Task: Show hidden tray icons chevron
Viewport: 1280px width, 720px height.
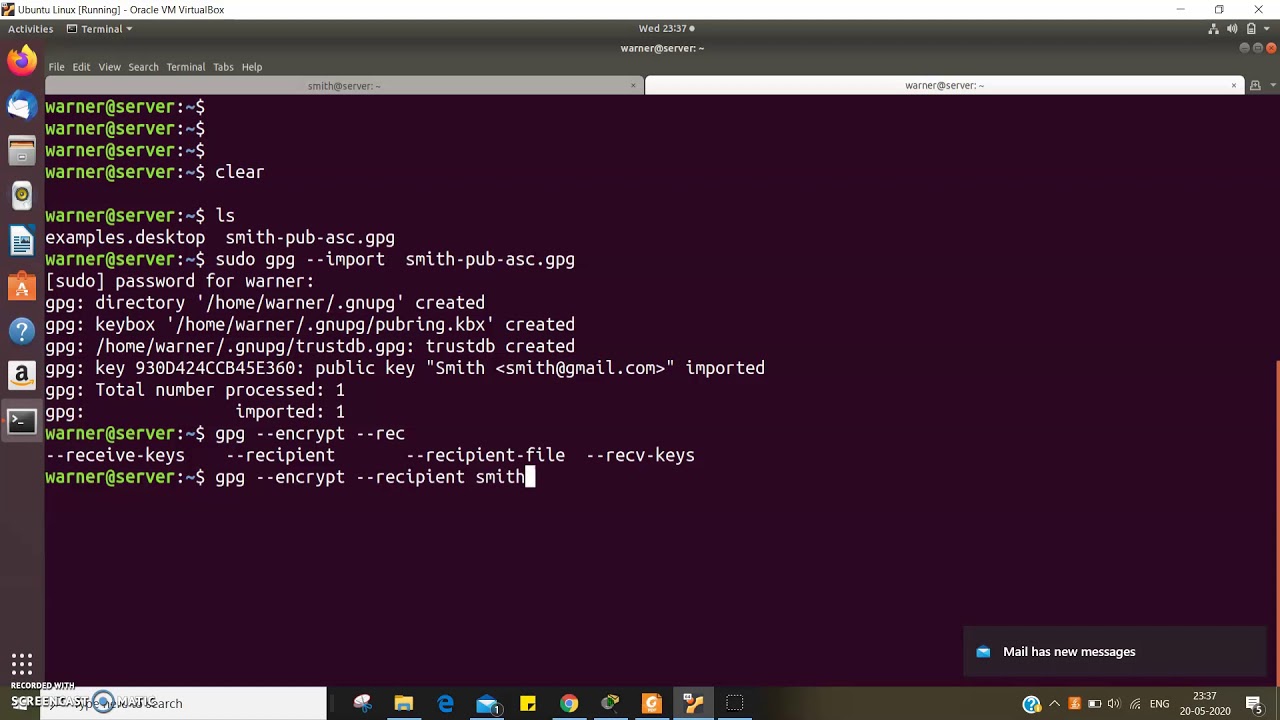Action: tap(1054, 704)
